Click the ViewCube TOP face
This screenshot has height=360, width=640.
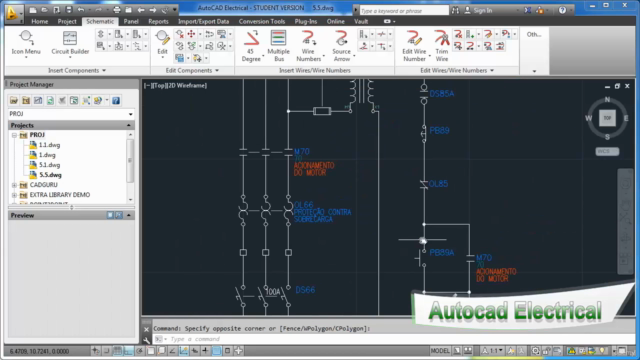607,118
